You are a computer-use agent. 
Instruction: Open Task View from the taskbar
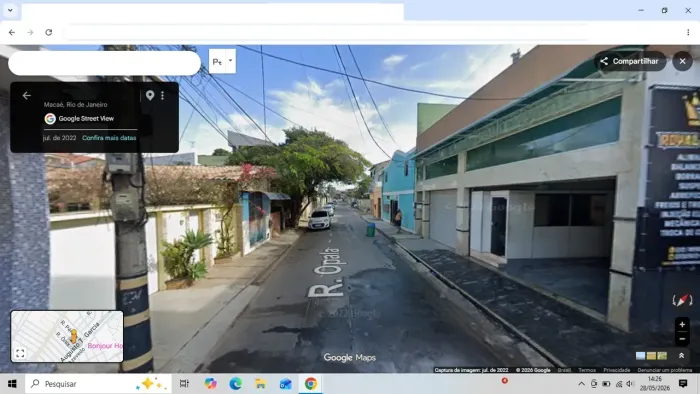click(184, 384)
